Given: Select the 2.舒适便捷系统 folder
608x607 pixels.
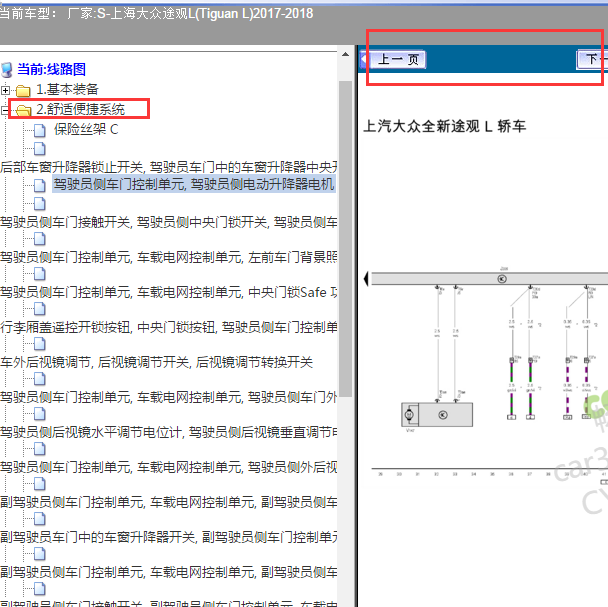Looking at the screenshot, I should tap(80, 109).
